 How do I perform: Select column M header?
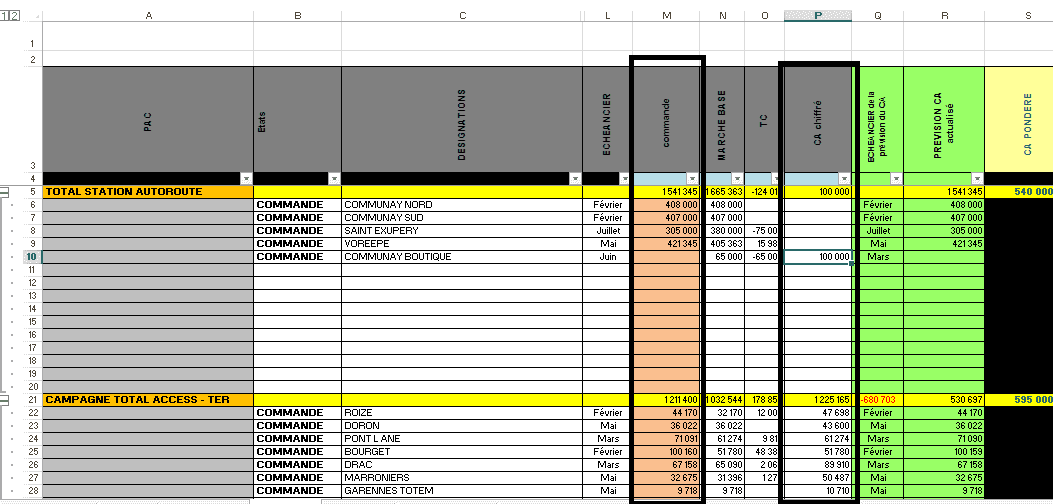pyautogui.click(x=666, y=16)
